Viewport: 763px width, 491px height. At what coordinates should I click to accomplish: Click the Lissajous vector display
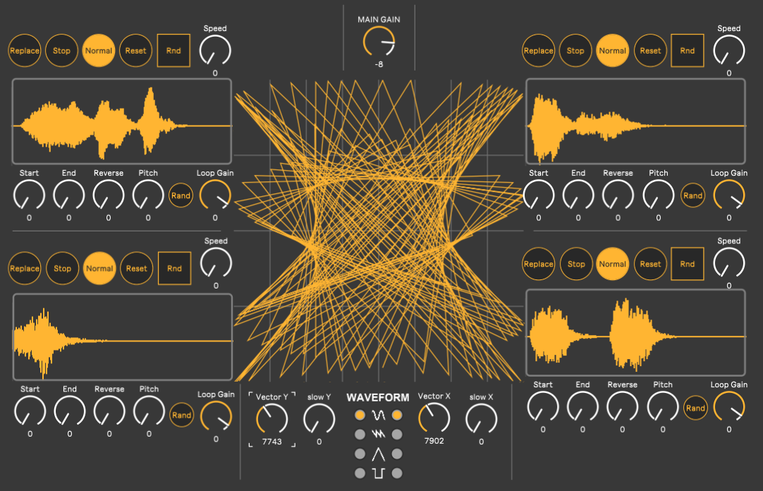[379, 230]
